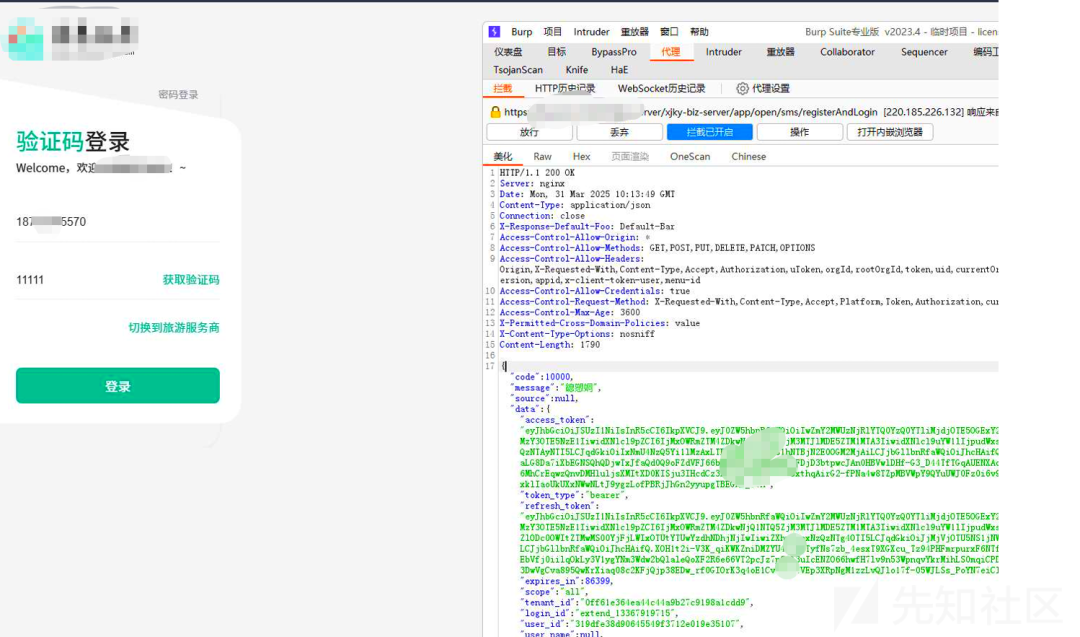This screenshot has height=637, width=1080.
Task: Select the Hex view tab
Action: 581,157
